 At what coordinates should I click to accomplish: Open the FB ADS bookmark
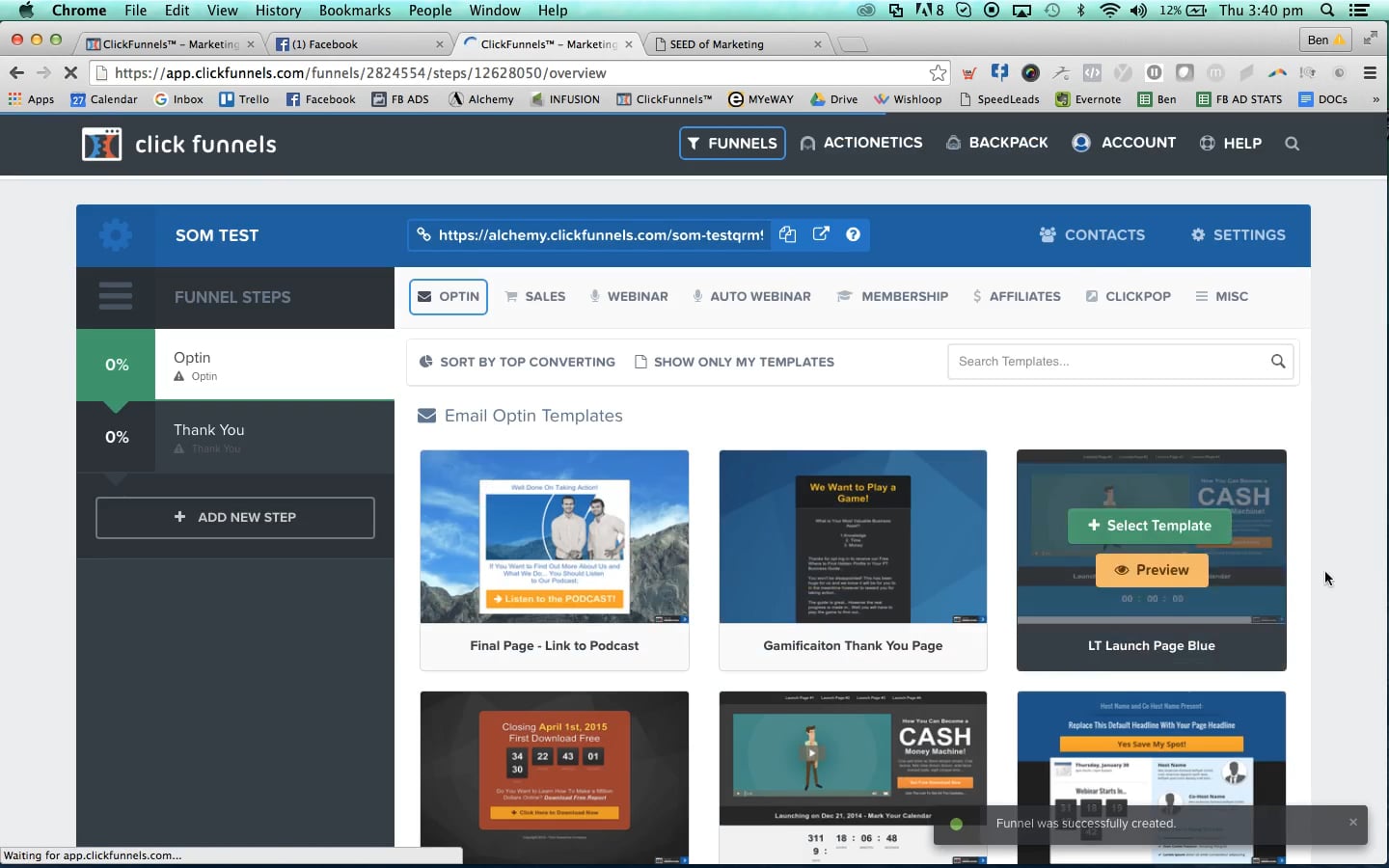(400, 99)
